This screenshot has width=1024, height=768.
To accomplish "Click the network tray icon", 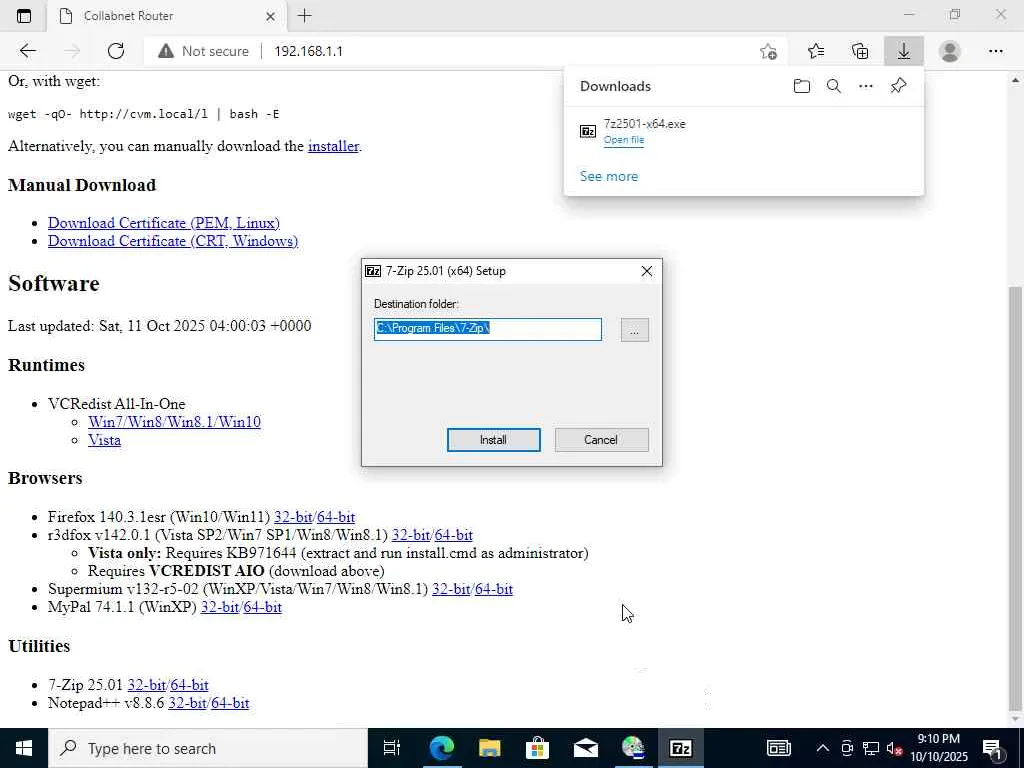I will (871, 748).
